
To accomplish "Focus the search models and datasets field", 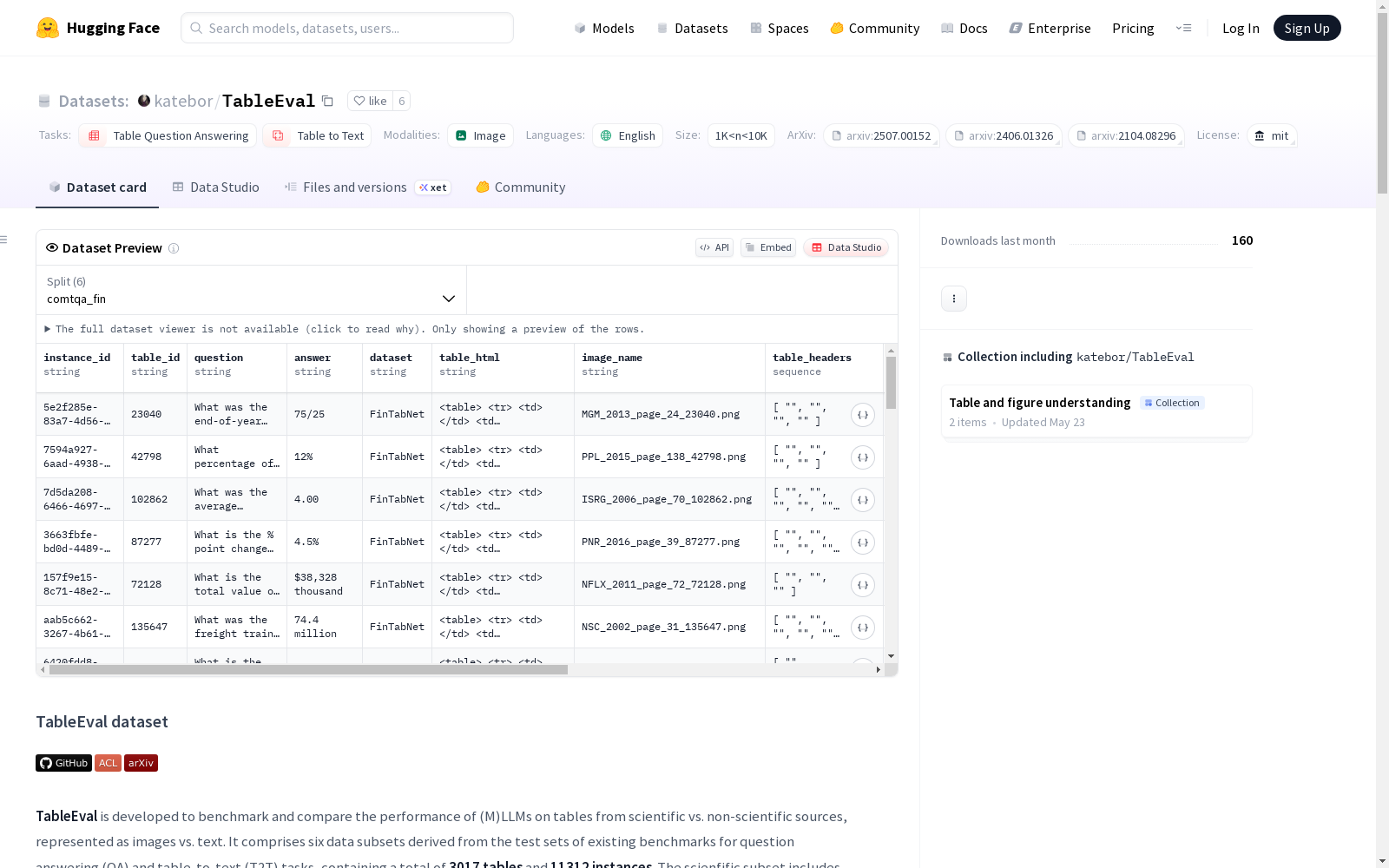I will click(347, 28).
